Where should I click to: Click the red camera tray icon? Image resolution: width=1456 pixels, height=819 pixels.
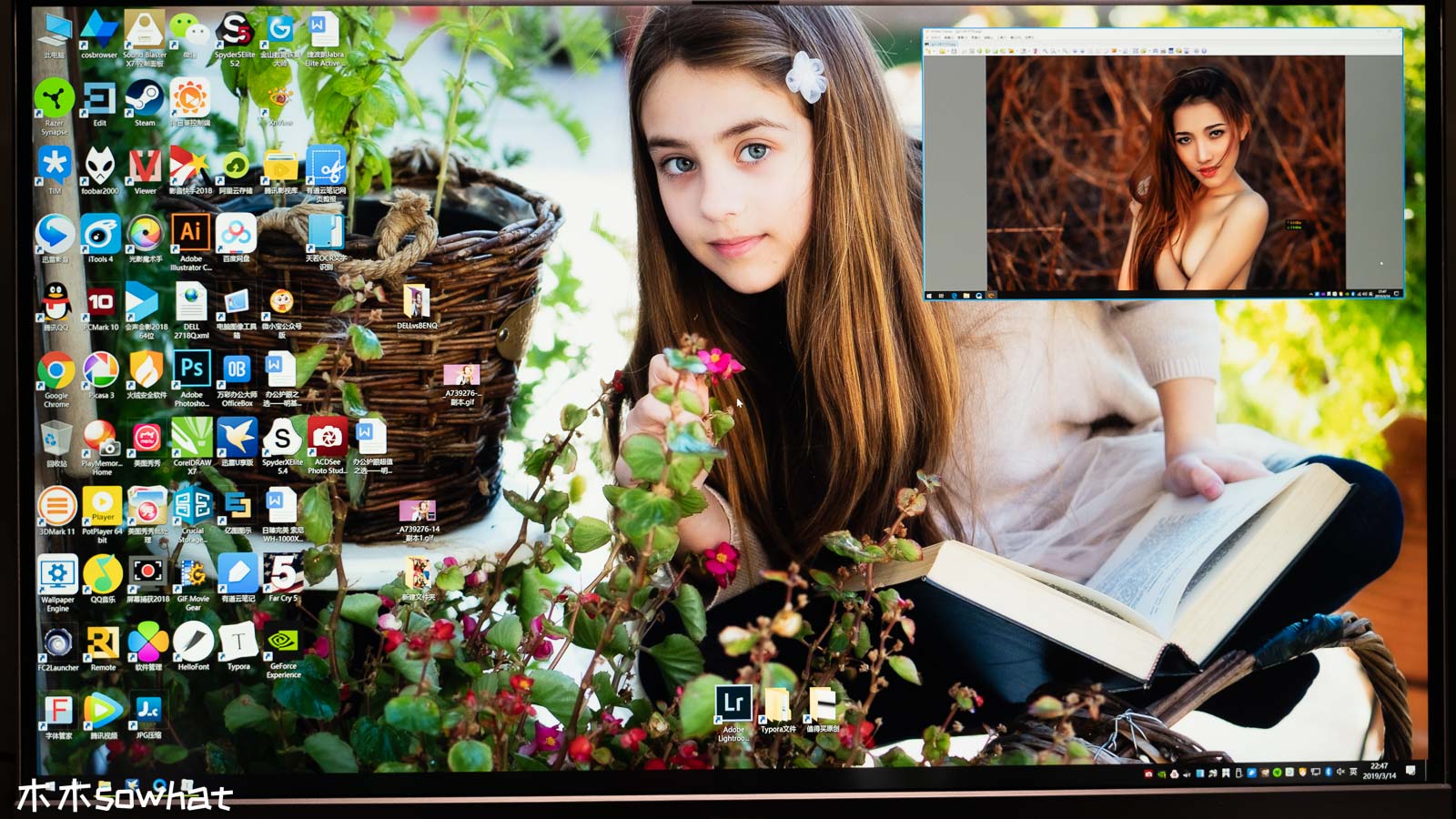(1148, 773)
